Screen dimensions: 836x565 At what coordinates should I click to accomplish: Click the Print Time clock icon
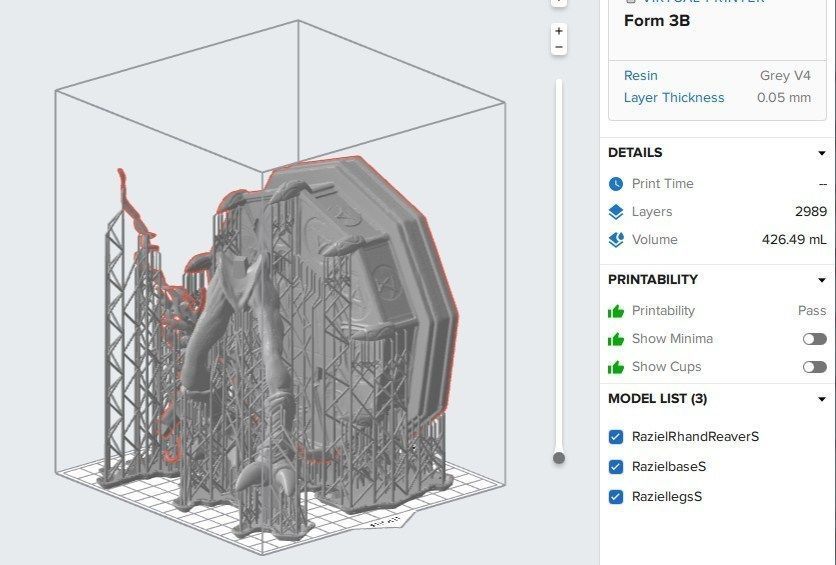(616, 184)
